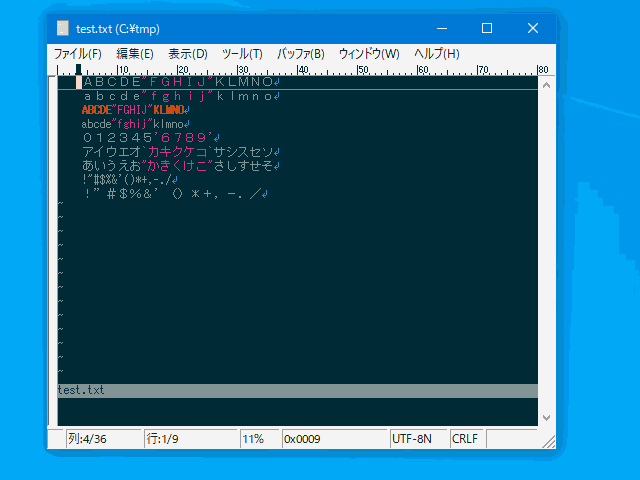640x480 pixels.
Task: Open the バッファ(B) menu
Action: (x=301, y=54)
